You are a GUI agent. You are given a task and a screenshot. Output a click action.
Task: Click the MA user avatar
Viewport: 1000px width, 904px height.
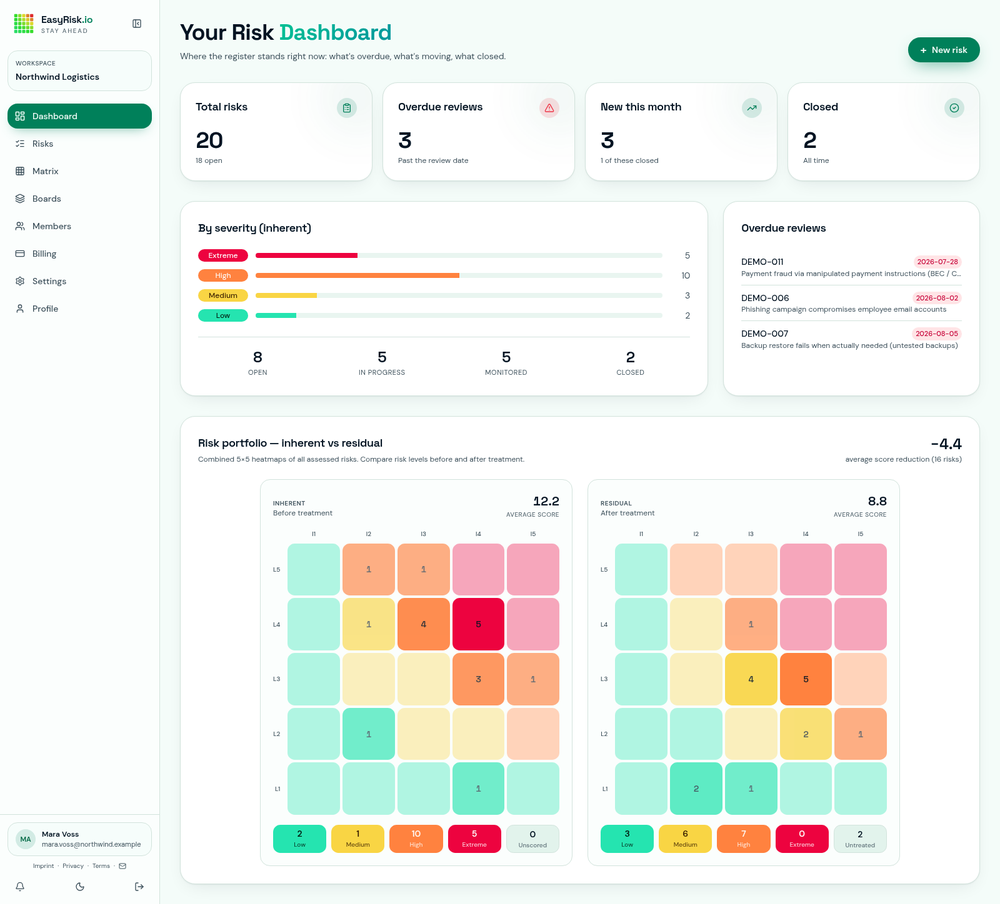click(26, 839)
